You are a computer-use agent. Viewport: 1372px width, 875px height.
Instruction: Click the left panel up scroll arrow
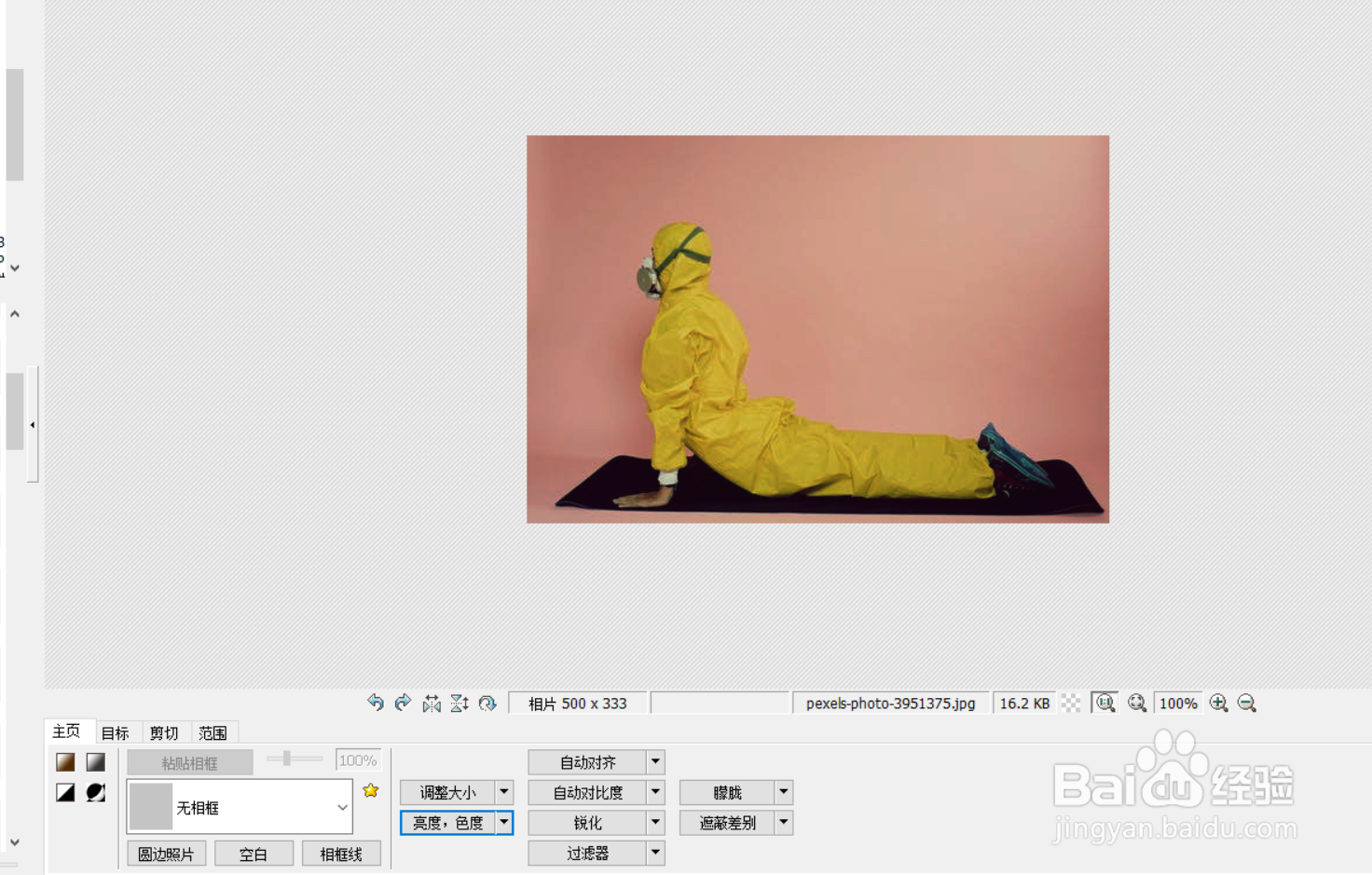(x=15, y=314)
